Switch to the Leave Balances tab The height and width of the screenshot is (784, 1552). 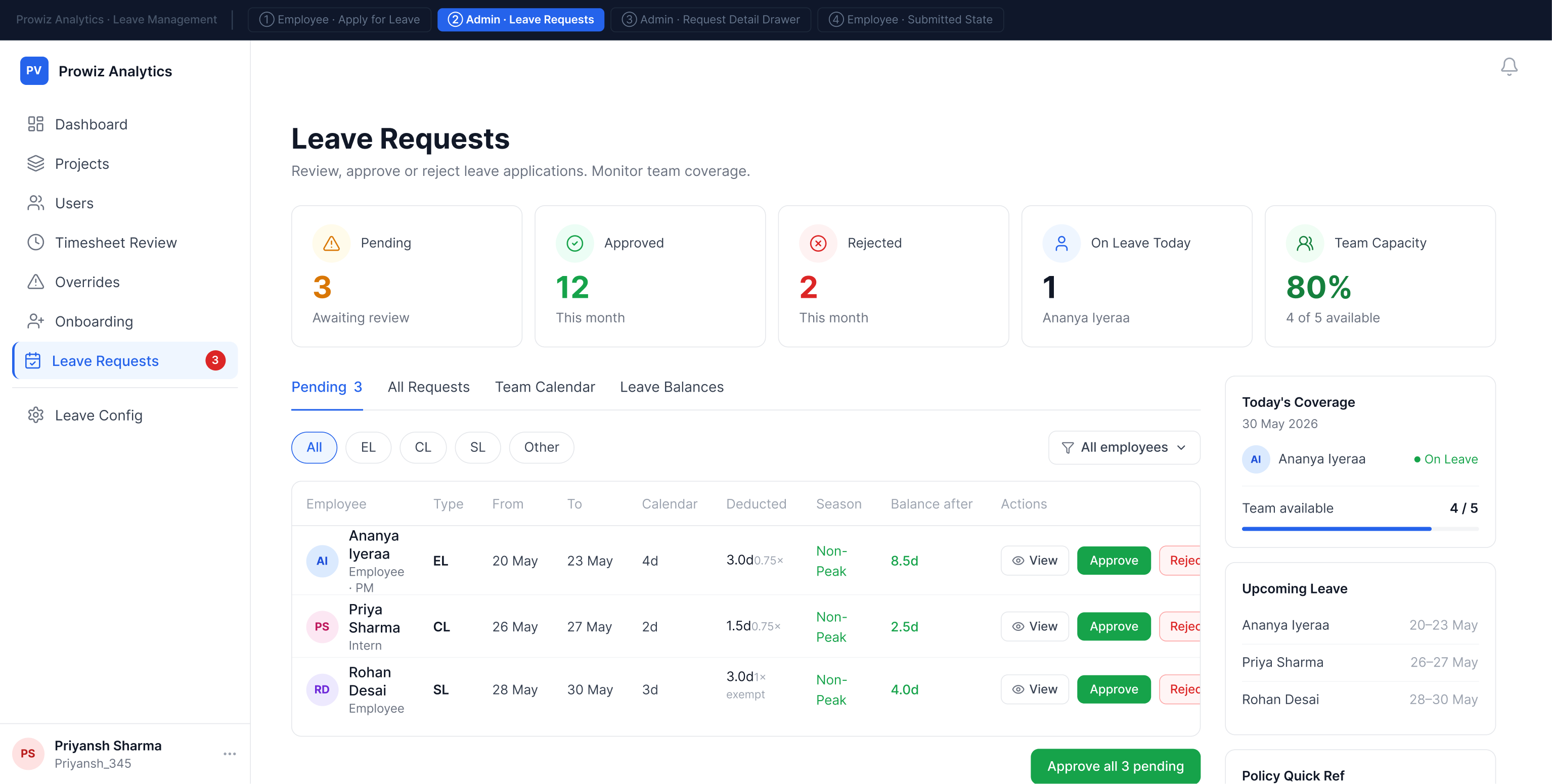point(672,387)
